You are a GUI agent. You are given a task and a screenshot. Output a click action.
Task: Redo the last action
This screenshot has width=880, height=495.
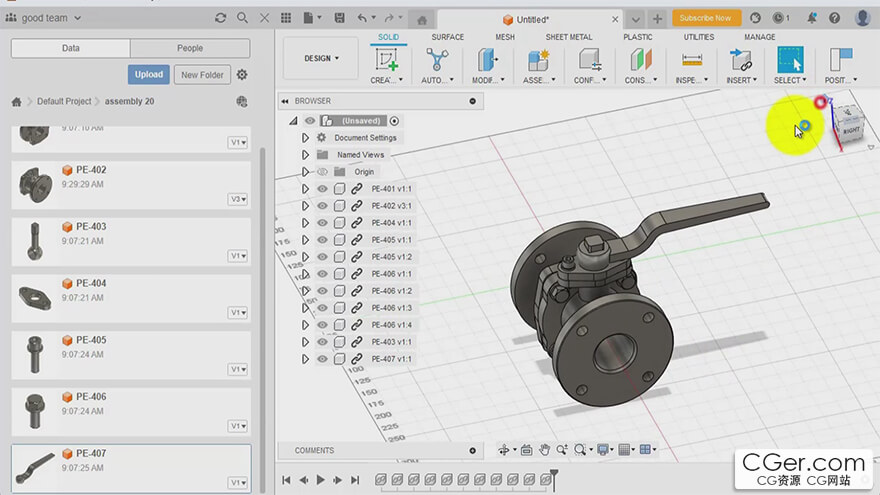click(388, 18)
